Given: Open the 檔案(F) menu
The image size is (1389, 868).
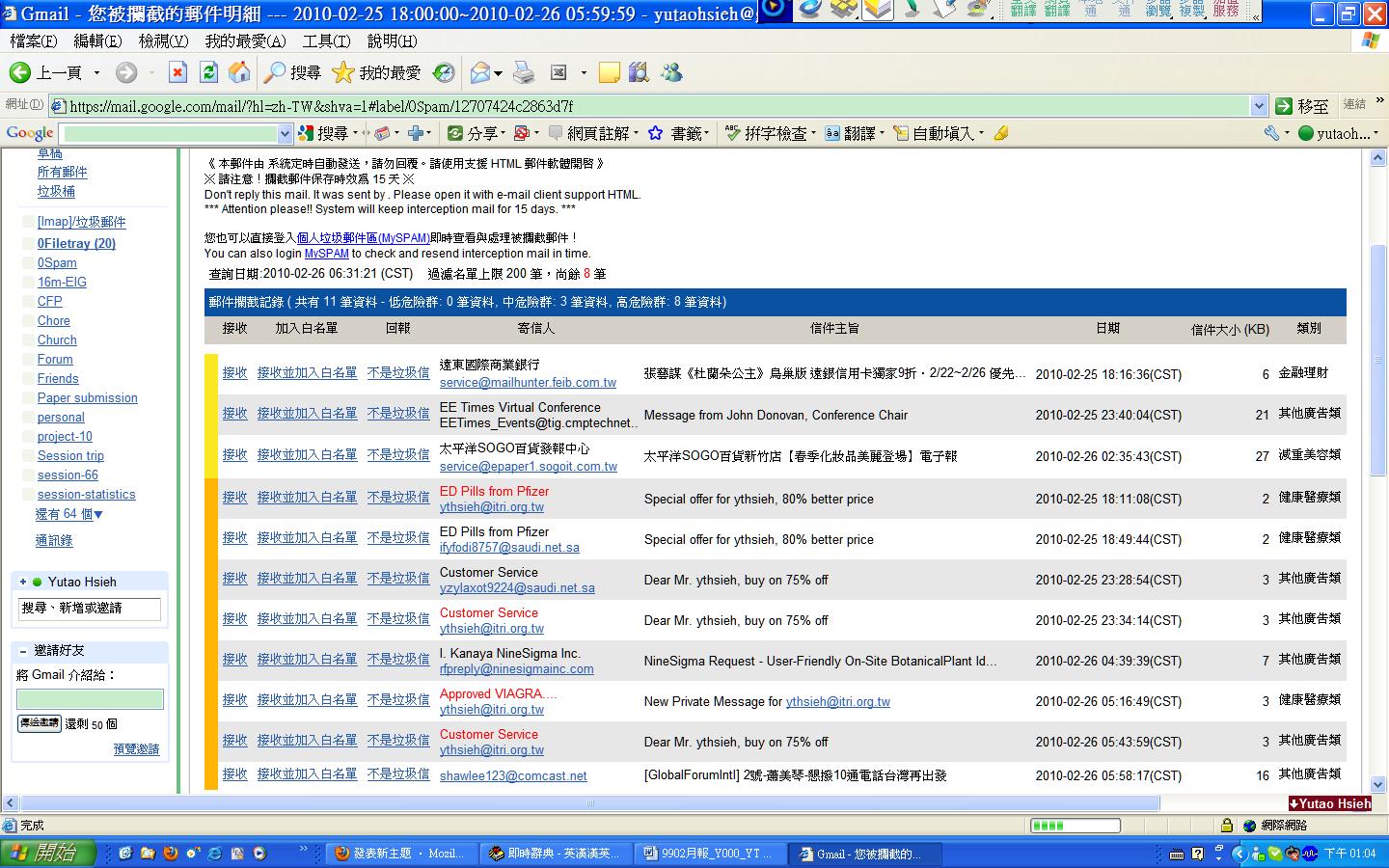Looking at the screenshot, I should pos(34,41).
